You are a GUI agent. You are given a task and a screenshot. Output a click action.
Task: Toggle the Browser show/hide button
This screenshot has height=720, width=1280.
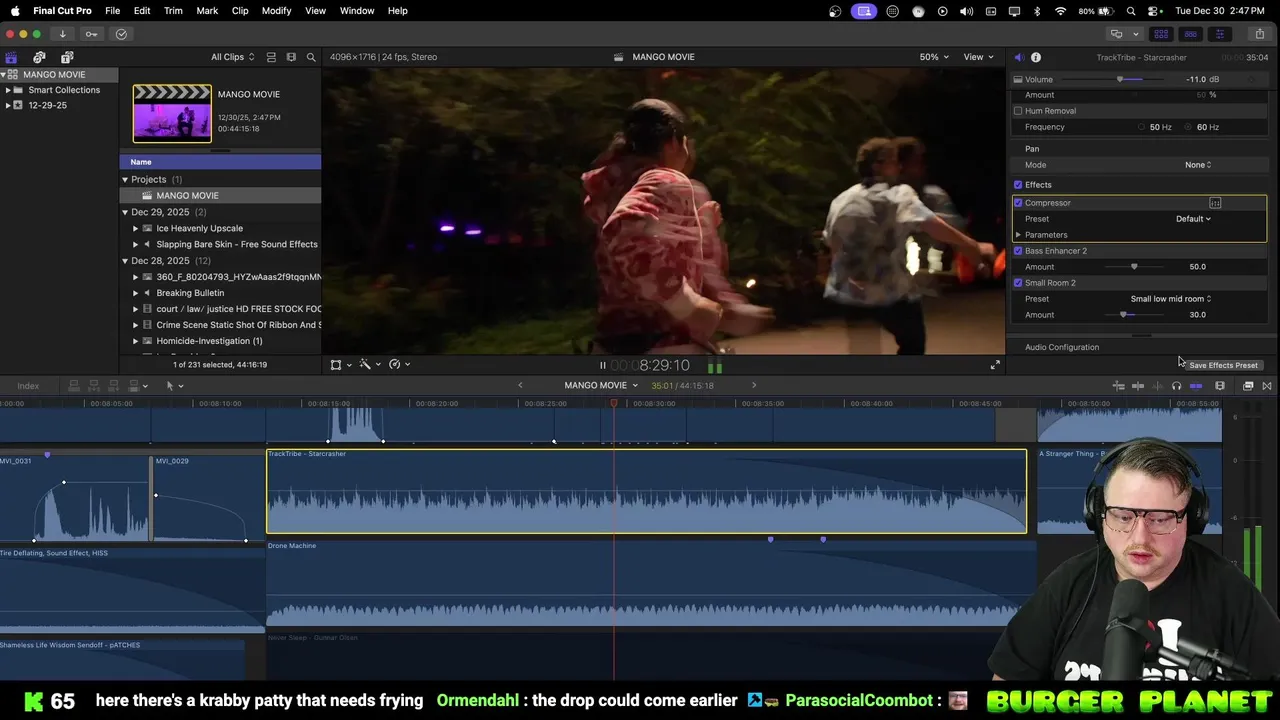[1161, 34]
